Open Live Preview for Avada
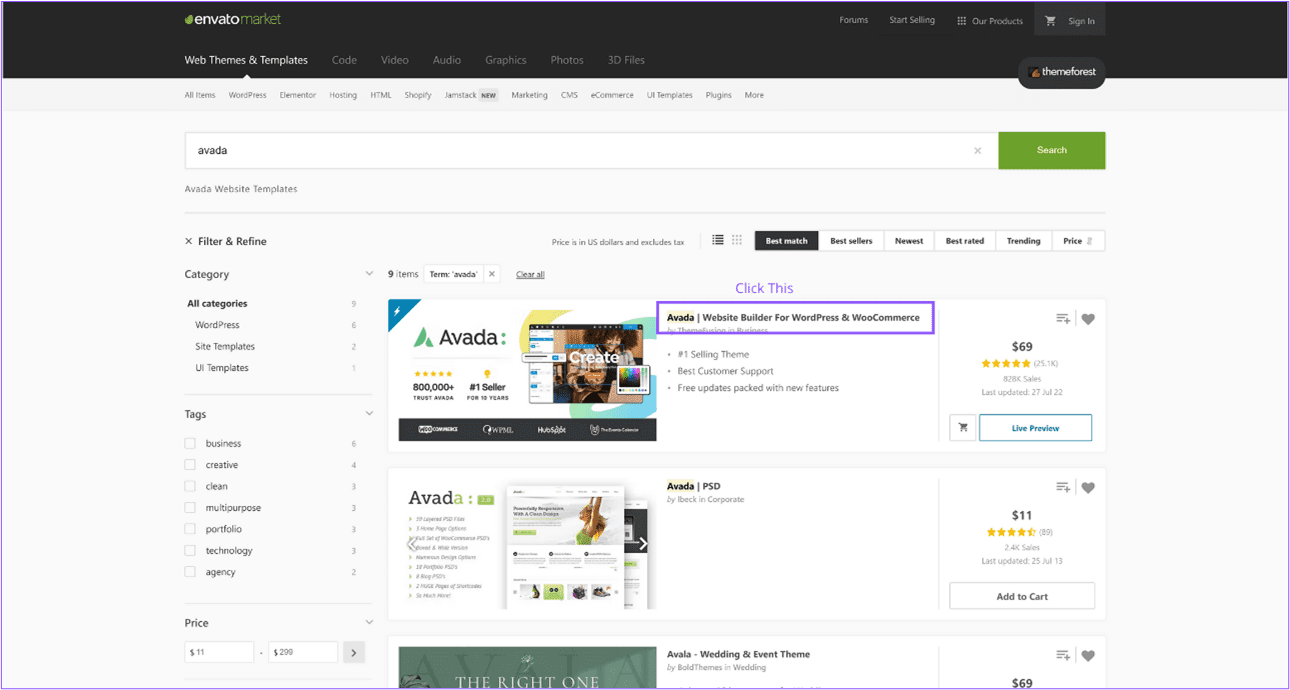This screenshot has width=1290, height=690. coord(1035,428)
